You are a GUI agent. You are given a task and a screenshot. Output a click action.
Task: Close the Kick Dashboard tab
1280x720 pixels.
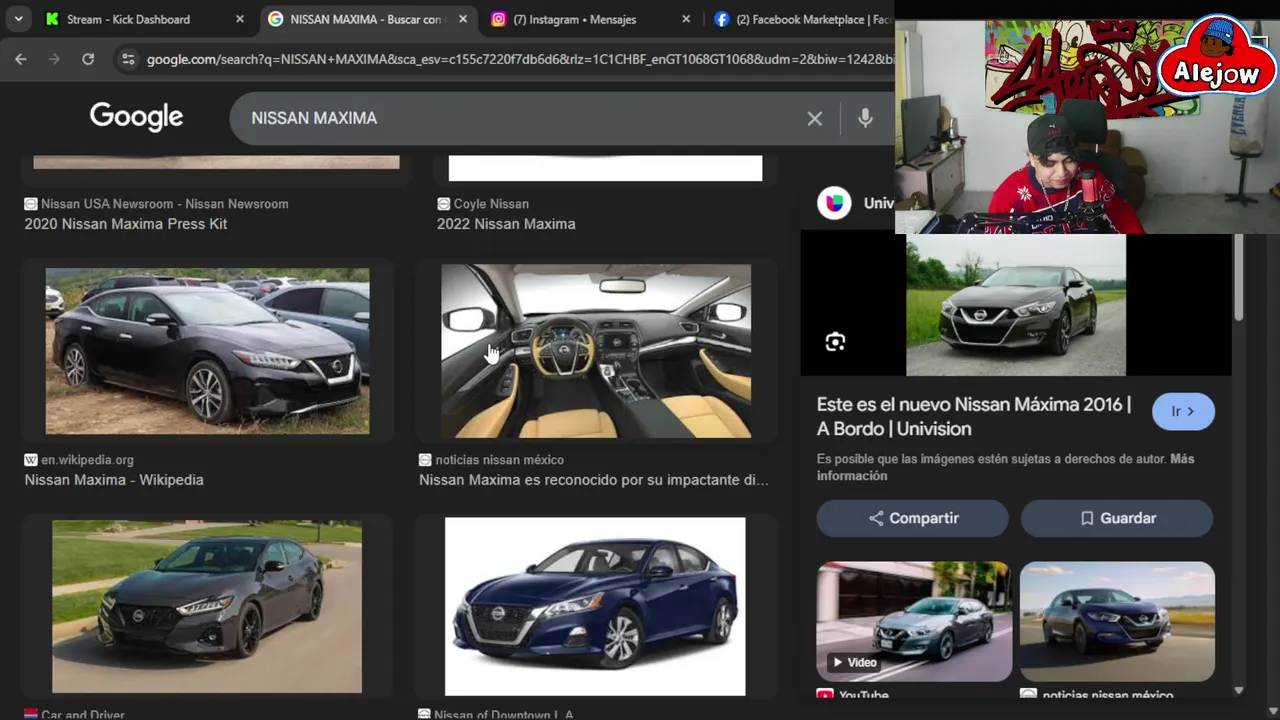pyautogui.click(x=239, y=19)
